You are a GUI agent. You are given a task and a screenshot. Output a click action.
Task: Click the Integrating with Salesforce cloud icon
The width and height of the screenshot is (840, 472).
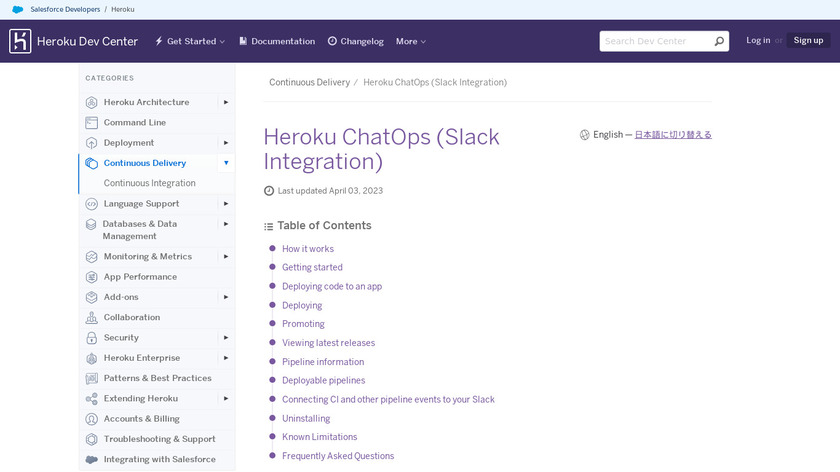92,460
